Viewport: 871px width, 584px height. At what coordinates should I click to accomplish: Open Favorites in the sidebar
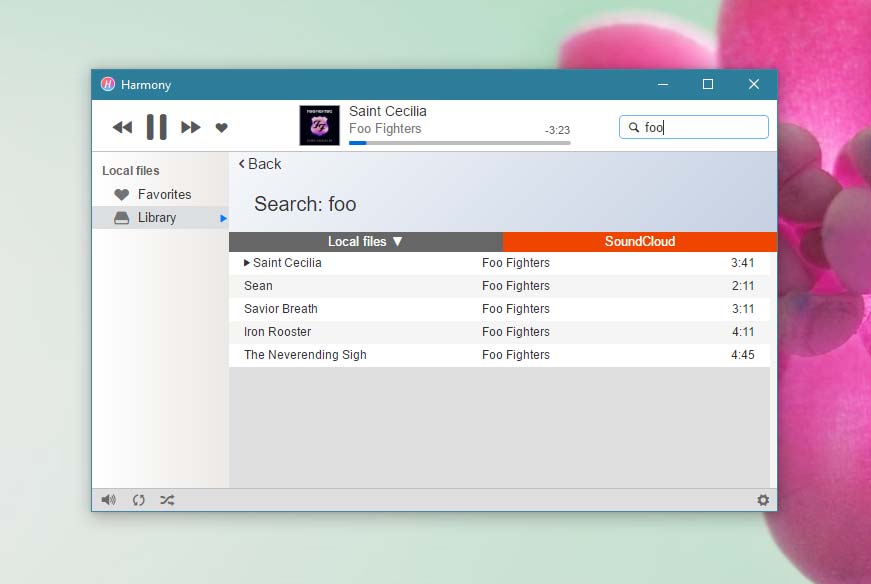coord(164,194)
